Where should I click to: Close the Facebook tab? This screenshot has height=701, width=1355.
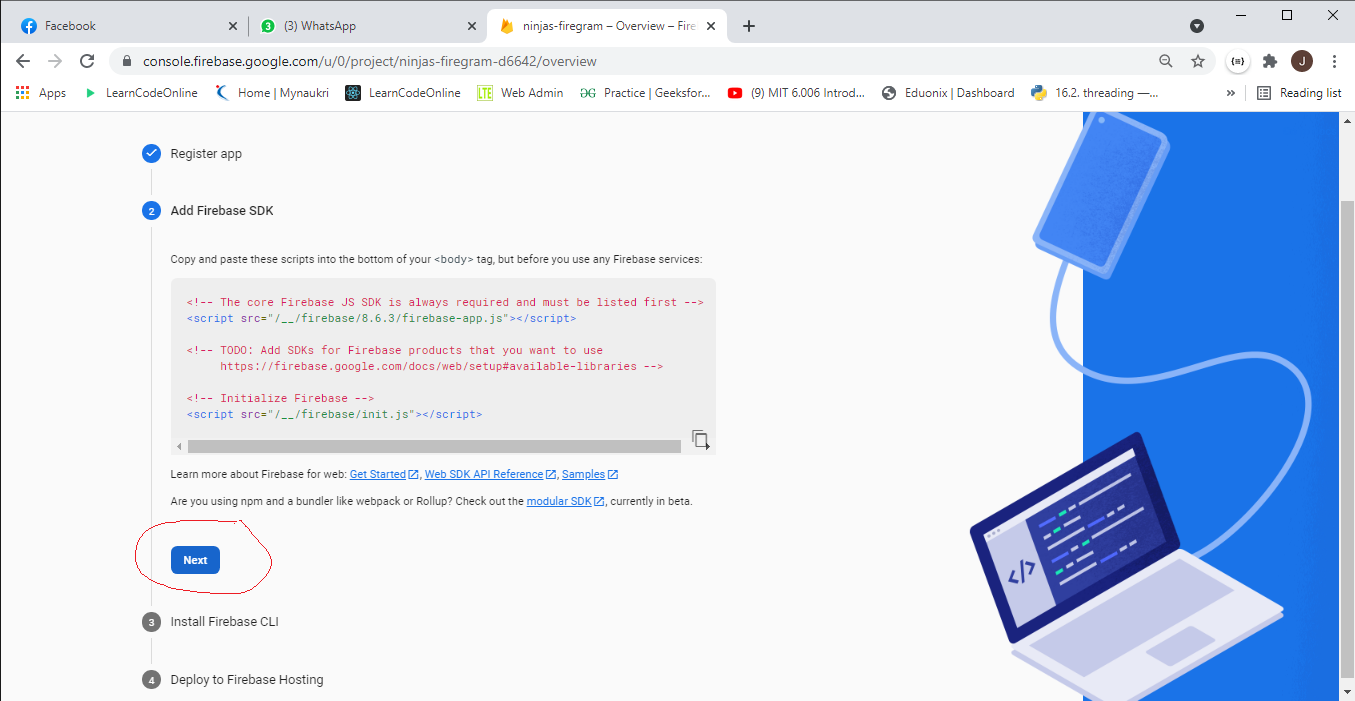[x=233, y=26]
